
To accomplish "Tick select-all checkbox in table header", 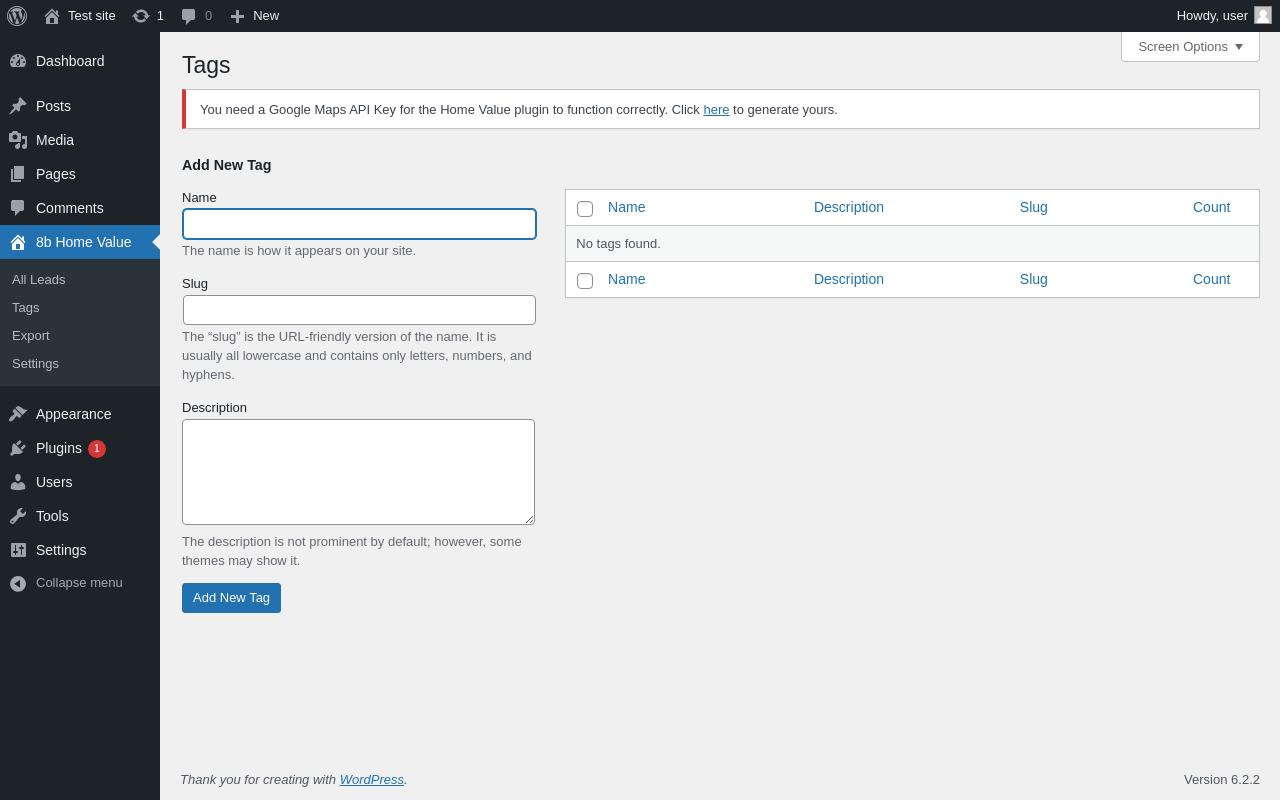I will click(585, 209).
